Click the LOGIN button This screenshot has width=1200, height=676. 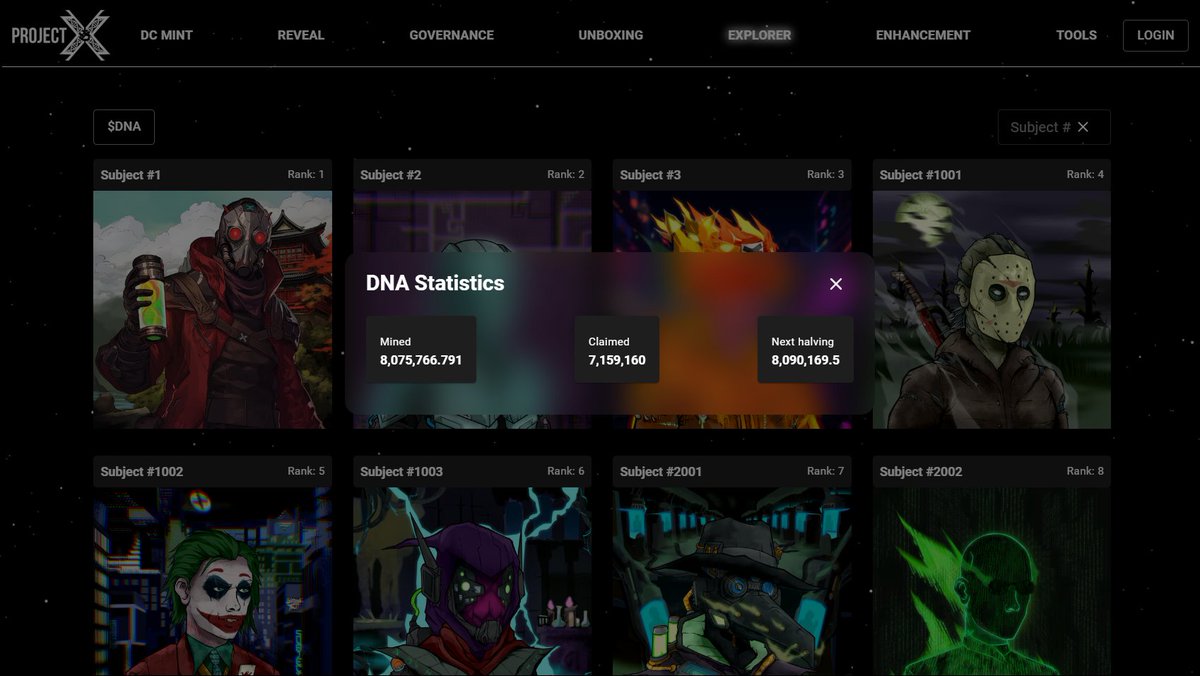(1155, 35)
